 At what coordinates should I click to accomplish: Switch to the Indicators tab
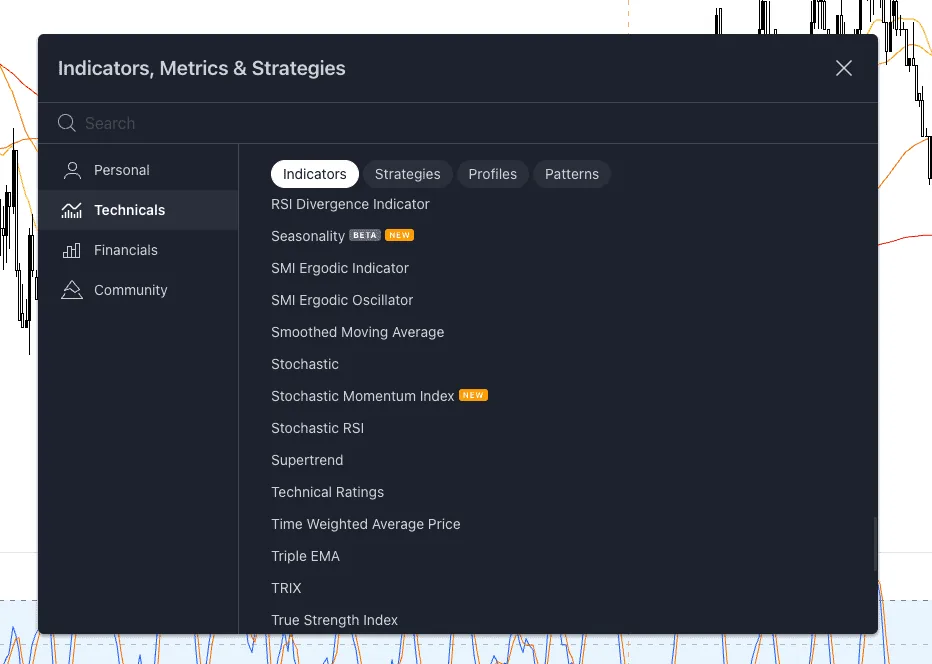[x=314, y=174]
